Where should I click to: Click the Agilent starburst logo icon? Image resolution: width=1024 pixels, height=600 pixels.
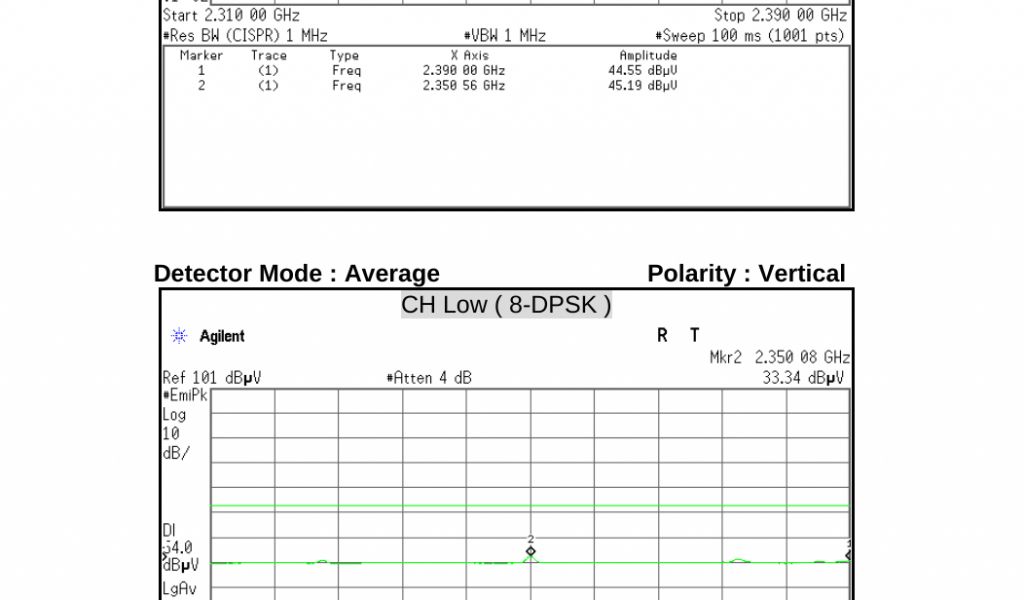[179, 337]
